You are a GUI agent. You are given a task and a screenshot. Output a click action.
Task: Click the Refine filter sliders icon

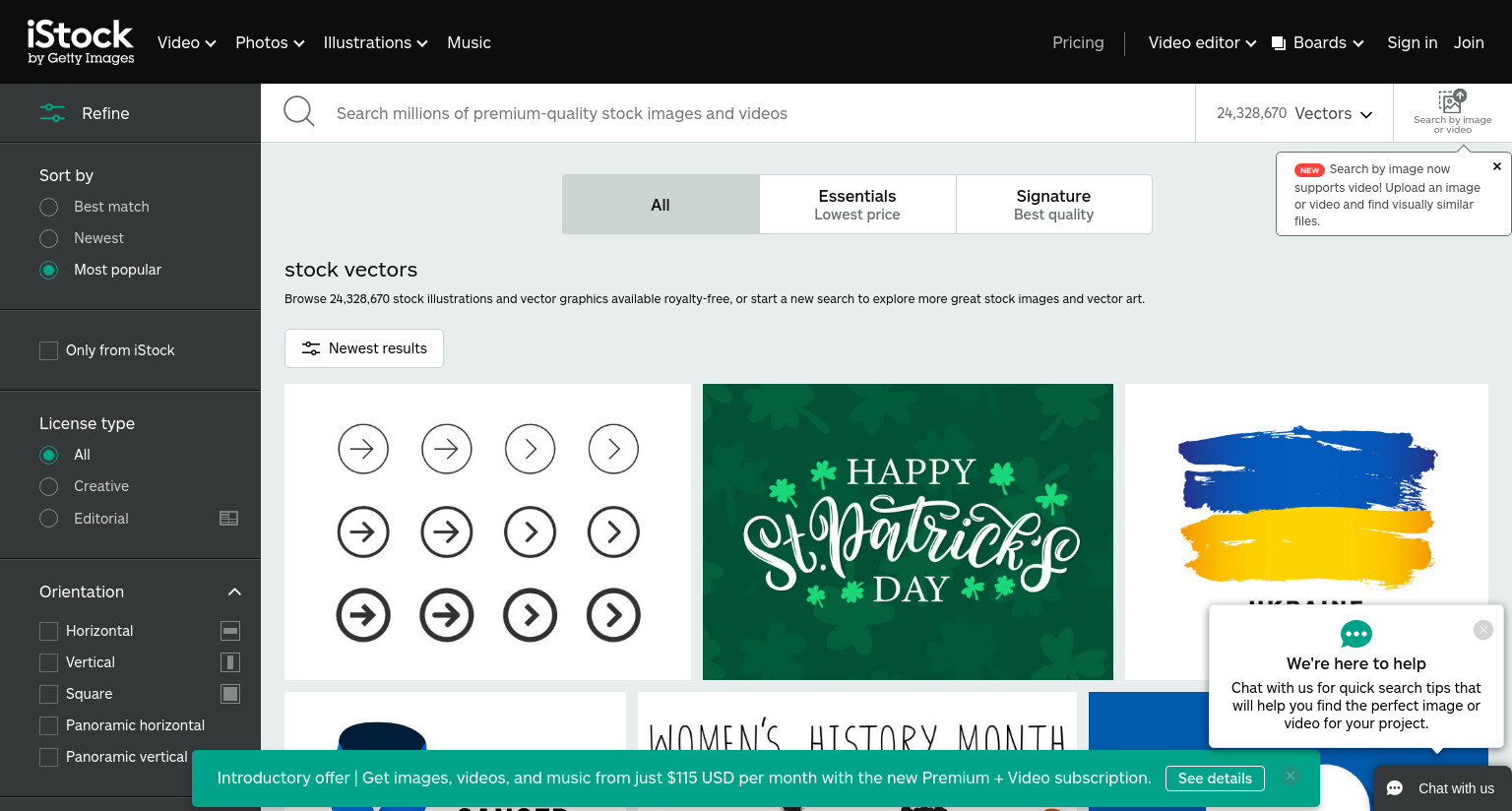[52, 113]
